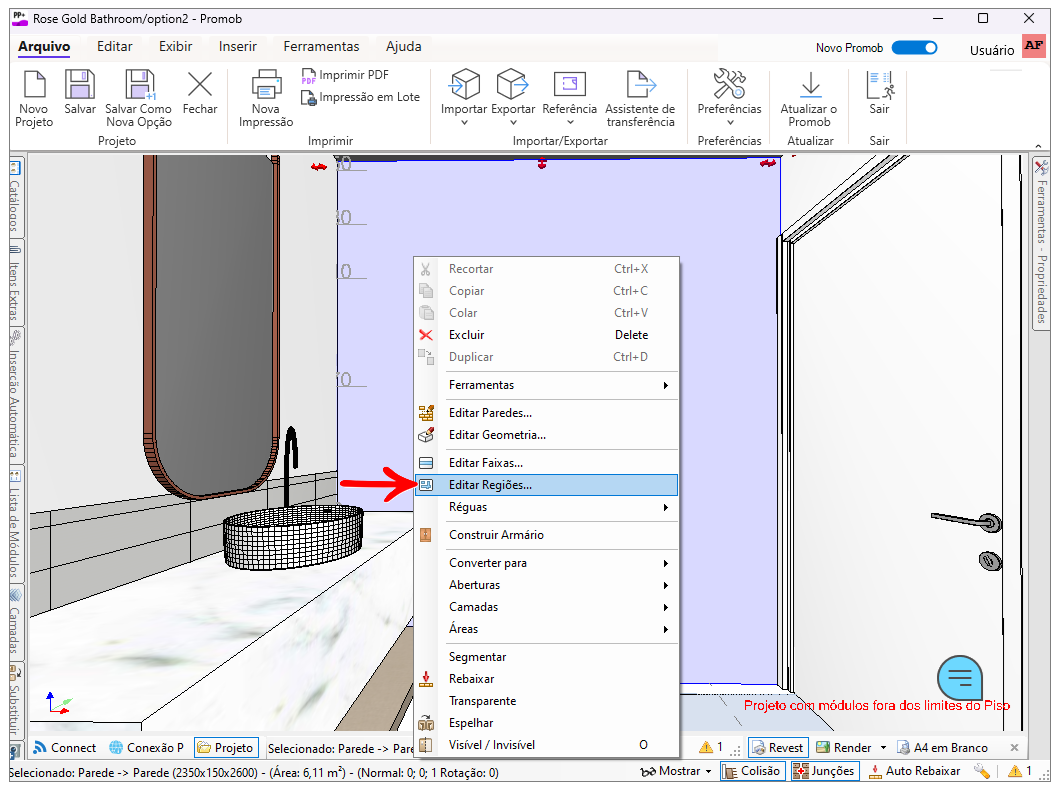The image size is (1055, 792).
Task: Click the Referência icon
Action: click(x=569, y=84)
